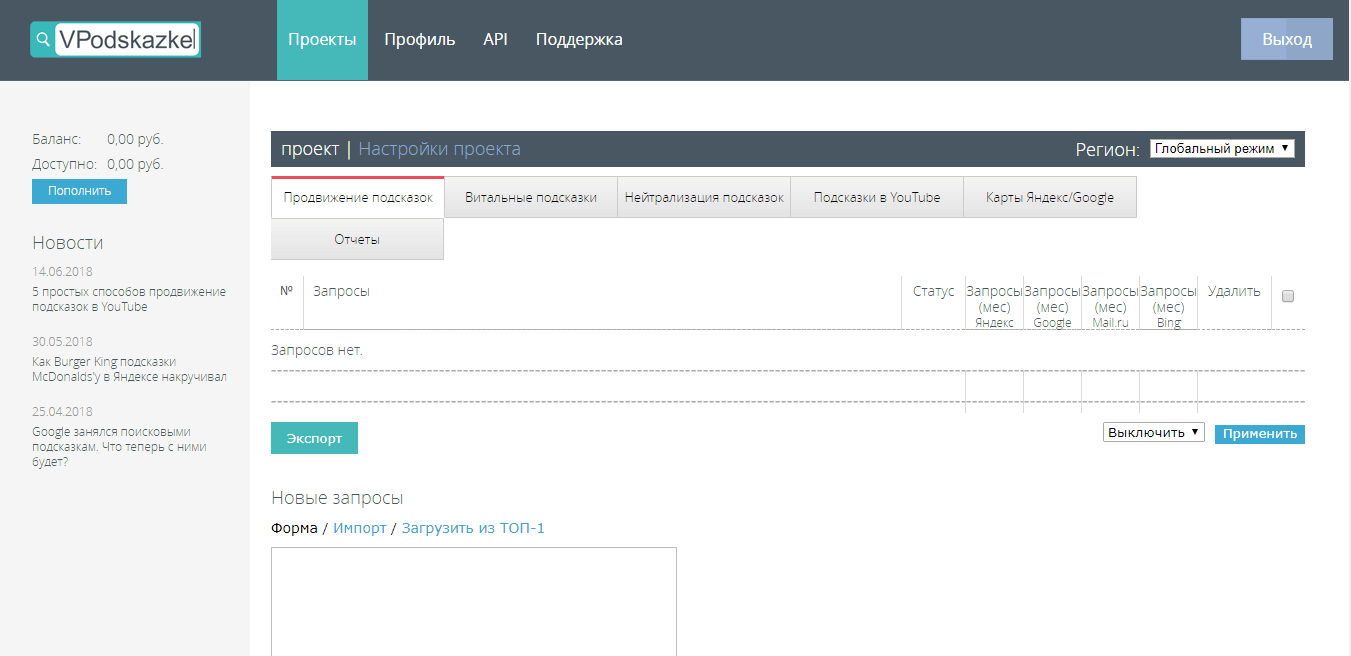Click the VPodskazke logo search icon

(43, 40)
